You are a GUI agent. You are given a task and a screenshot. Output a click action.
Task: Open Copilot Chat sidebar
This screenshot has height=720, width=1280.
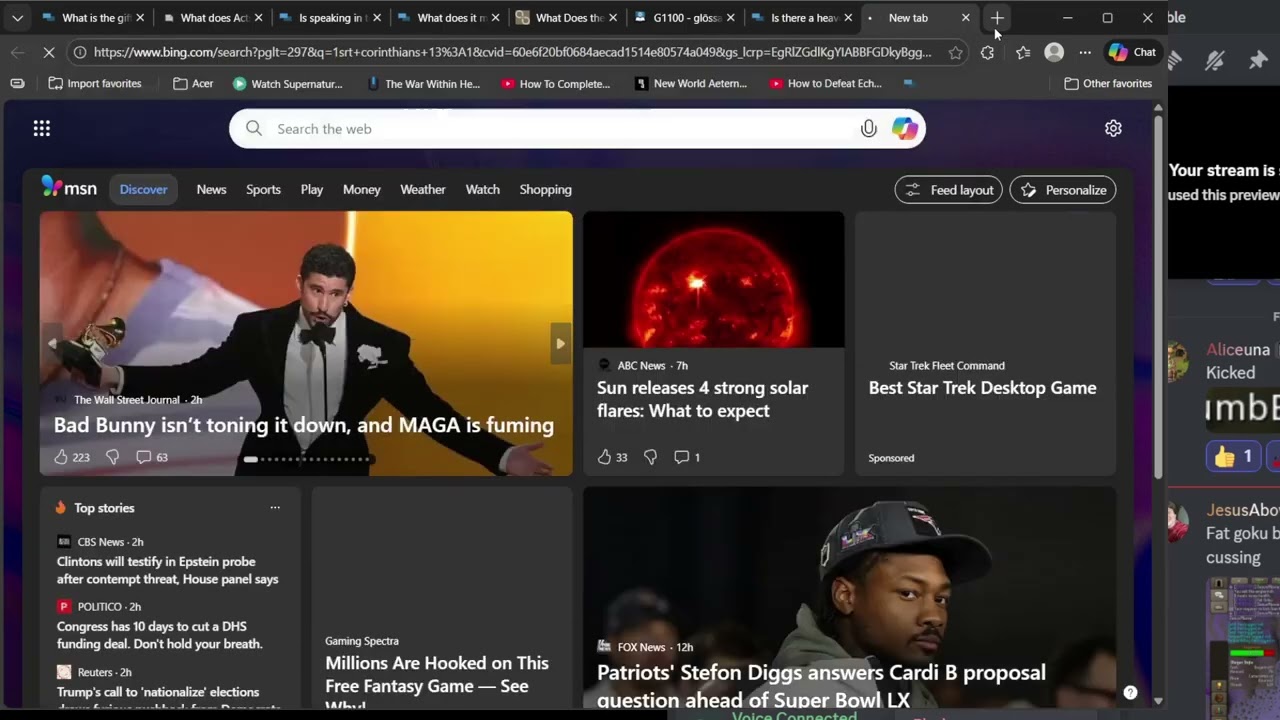coord(1132,52)
